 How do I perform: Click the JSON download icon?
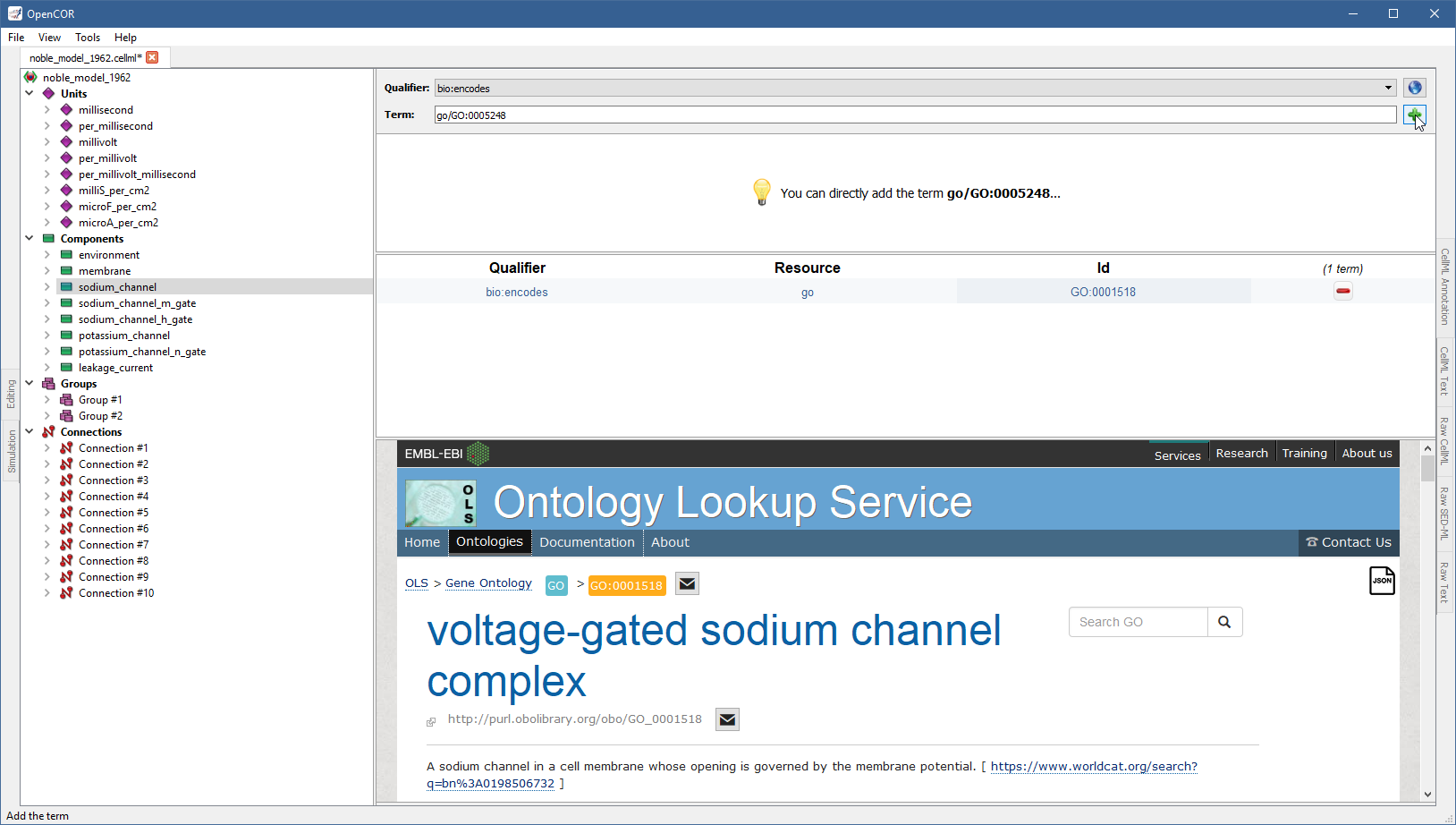click(1382, 581)
